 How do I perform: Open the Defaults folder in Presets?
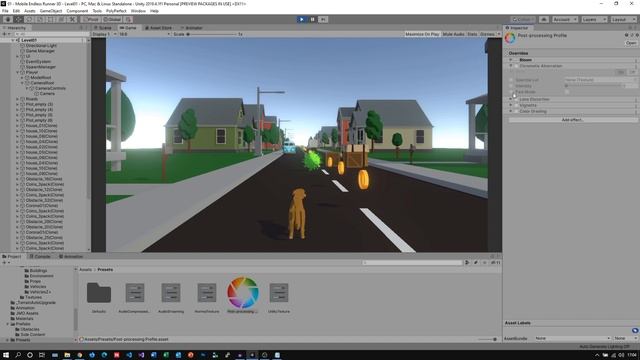click(x=99, y=293)
